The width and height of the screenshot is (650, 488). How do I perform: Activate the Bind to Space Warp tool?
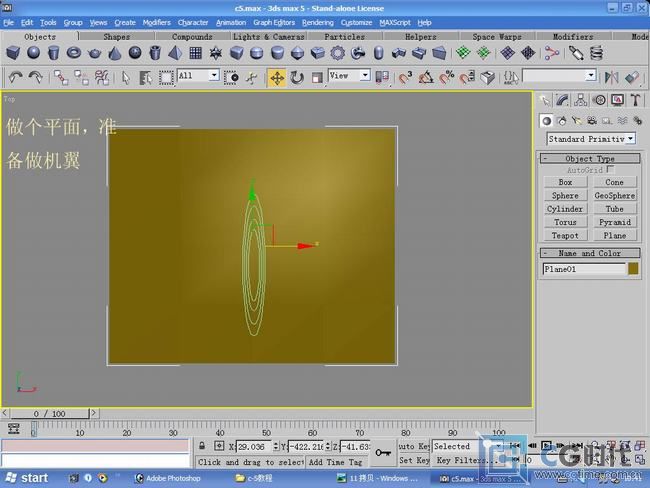[x=102, y=78]
